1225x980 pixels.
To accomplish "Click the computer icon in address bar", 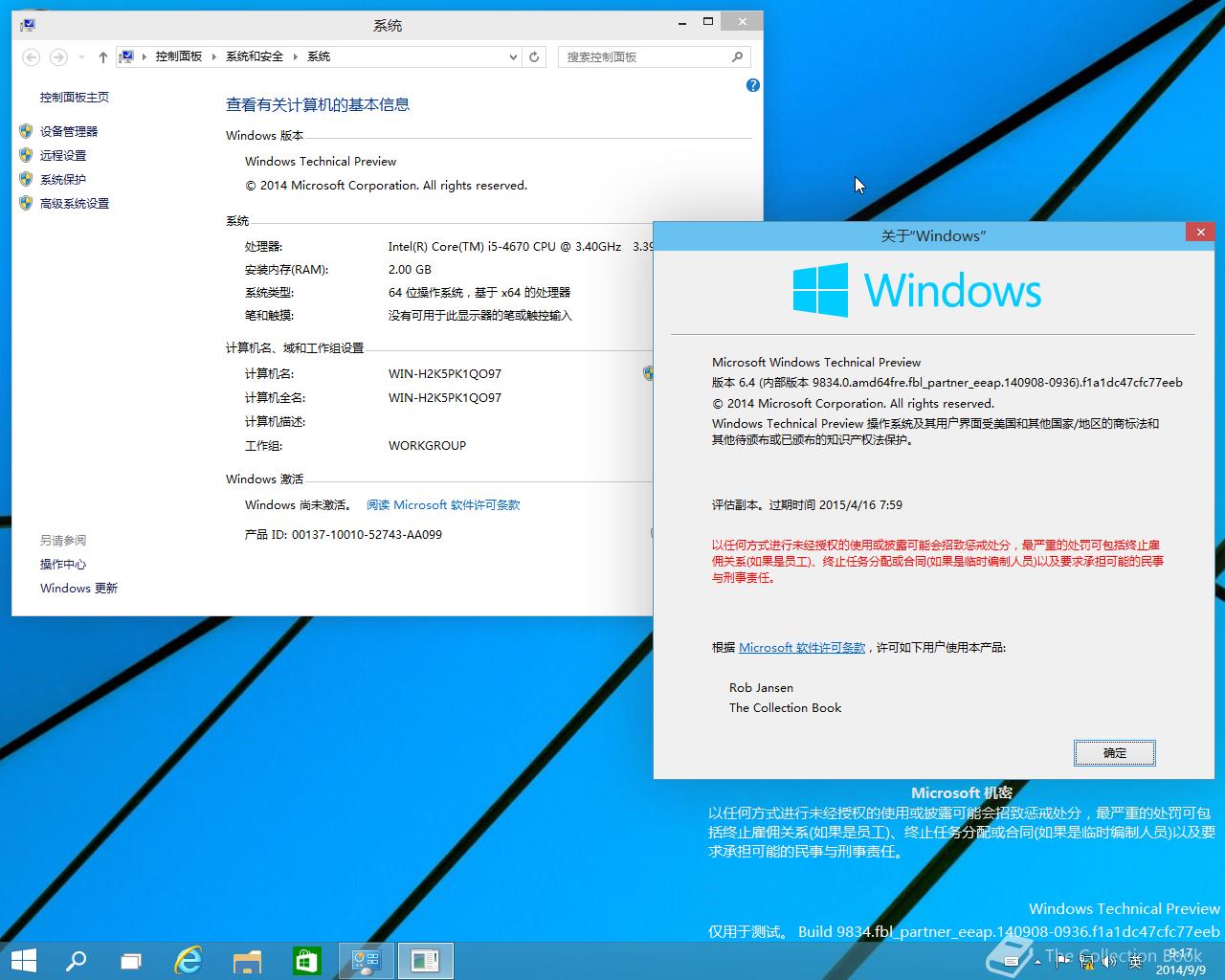I will 126,56.
